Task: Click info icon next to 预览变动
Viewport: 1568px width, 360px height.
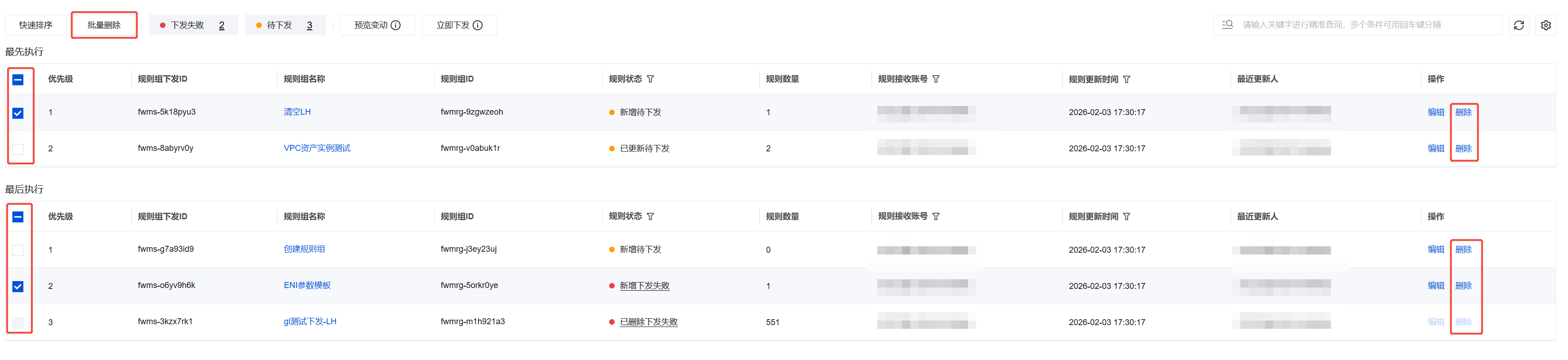Action: pyautogui.click(x=396, y=25)
